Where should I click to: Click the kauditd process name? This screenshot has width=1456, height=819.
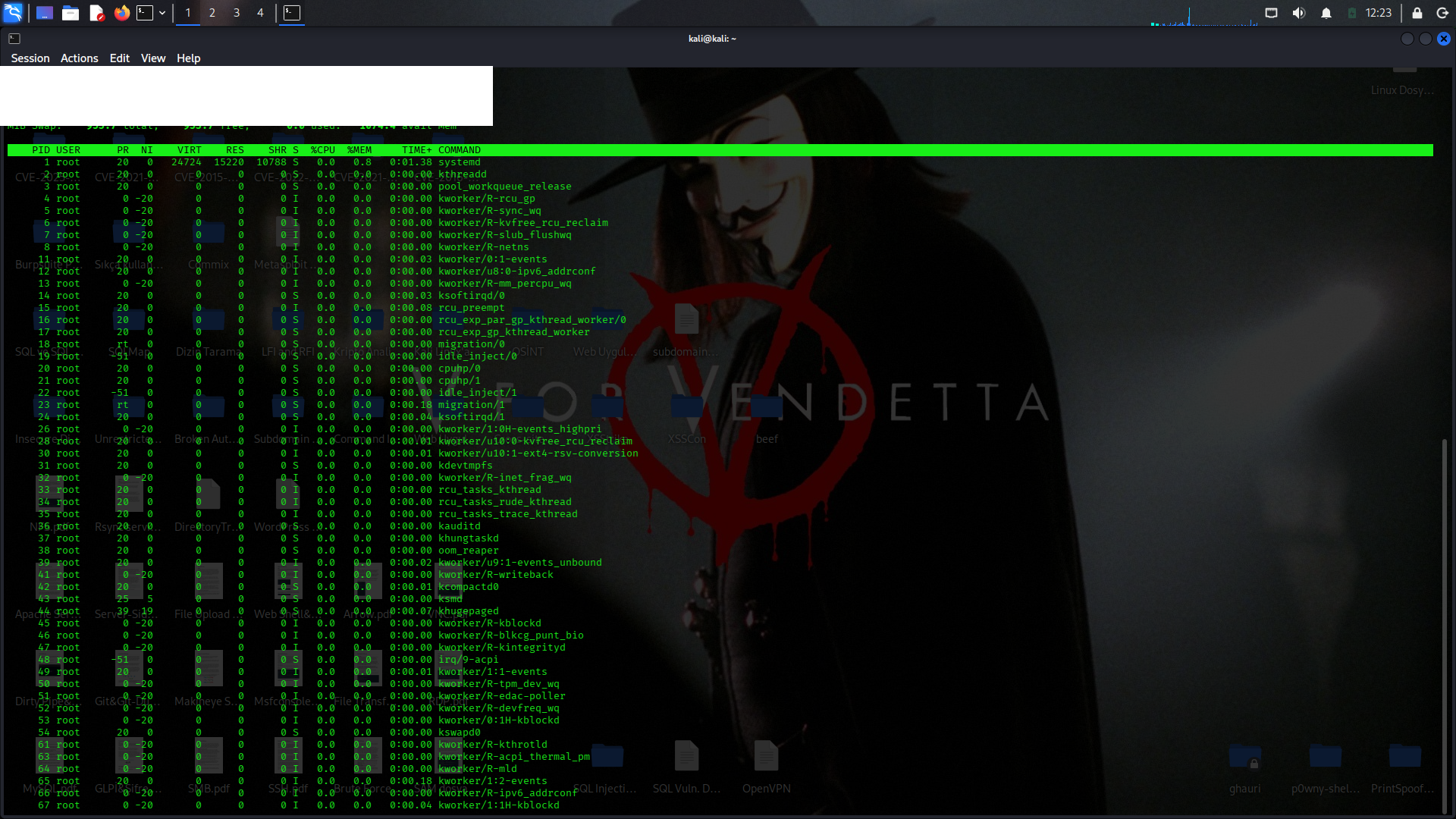tap(460, 526)
